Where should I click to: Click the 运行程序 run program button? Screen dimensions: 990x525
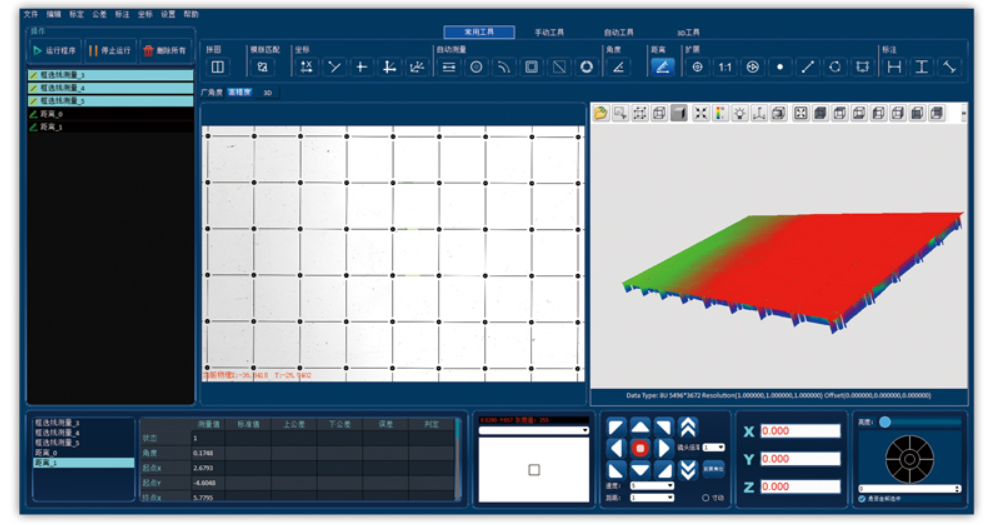click(56, 50)
